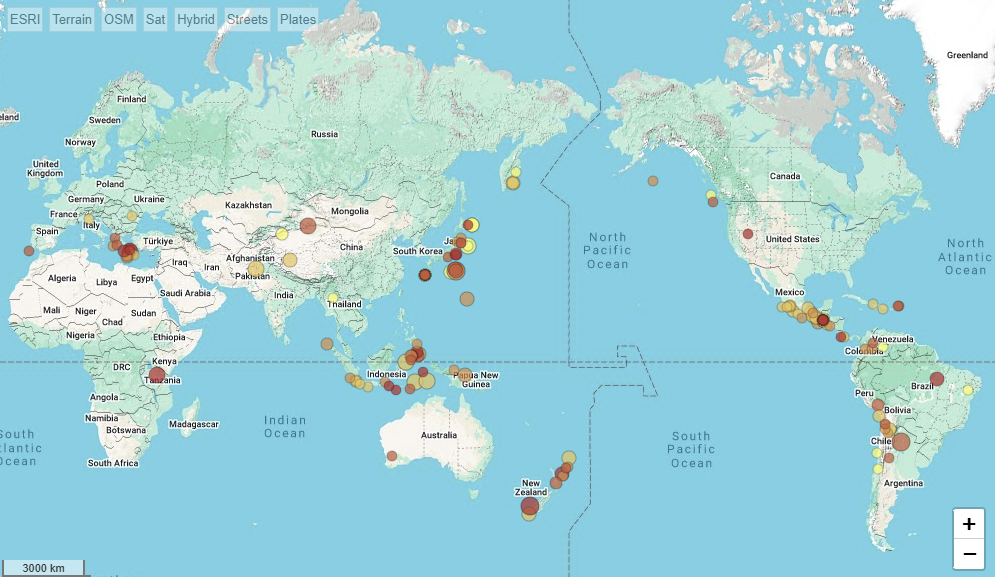This screenshot has width=995, height=577.
Task: Click the Indian Ocean label
Action: 285,427
